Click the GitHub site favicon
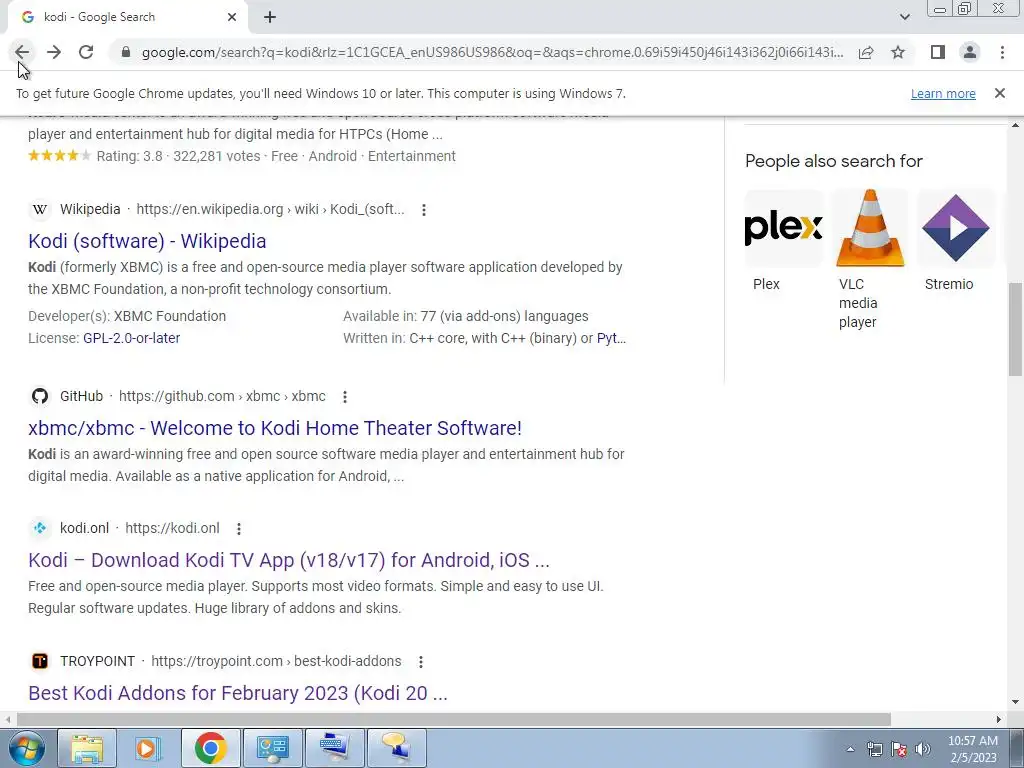The width and height of the screenshot is (1024, 768). click(40, 396)
